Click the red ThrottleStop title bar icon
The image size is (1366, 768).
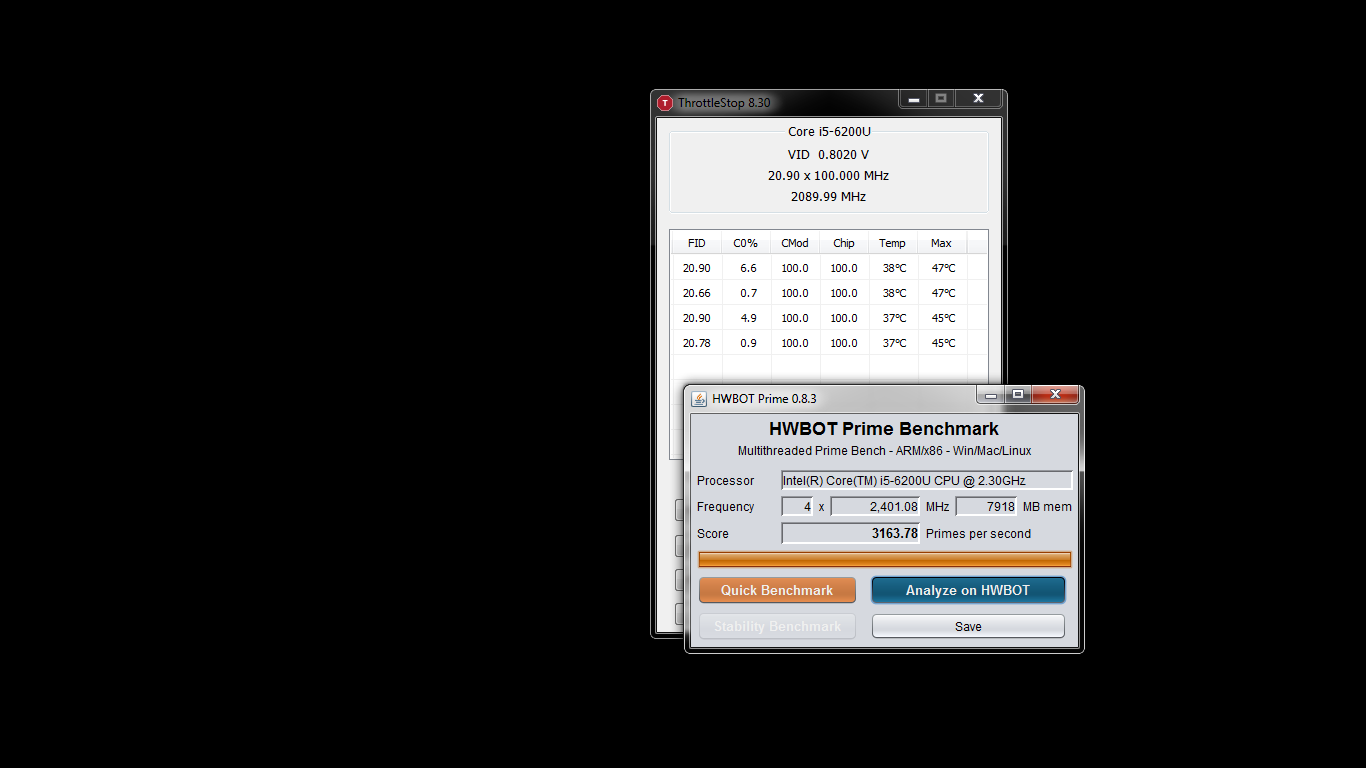point(665,103)
